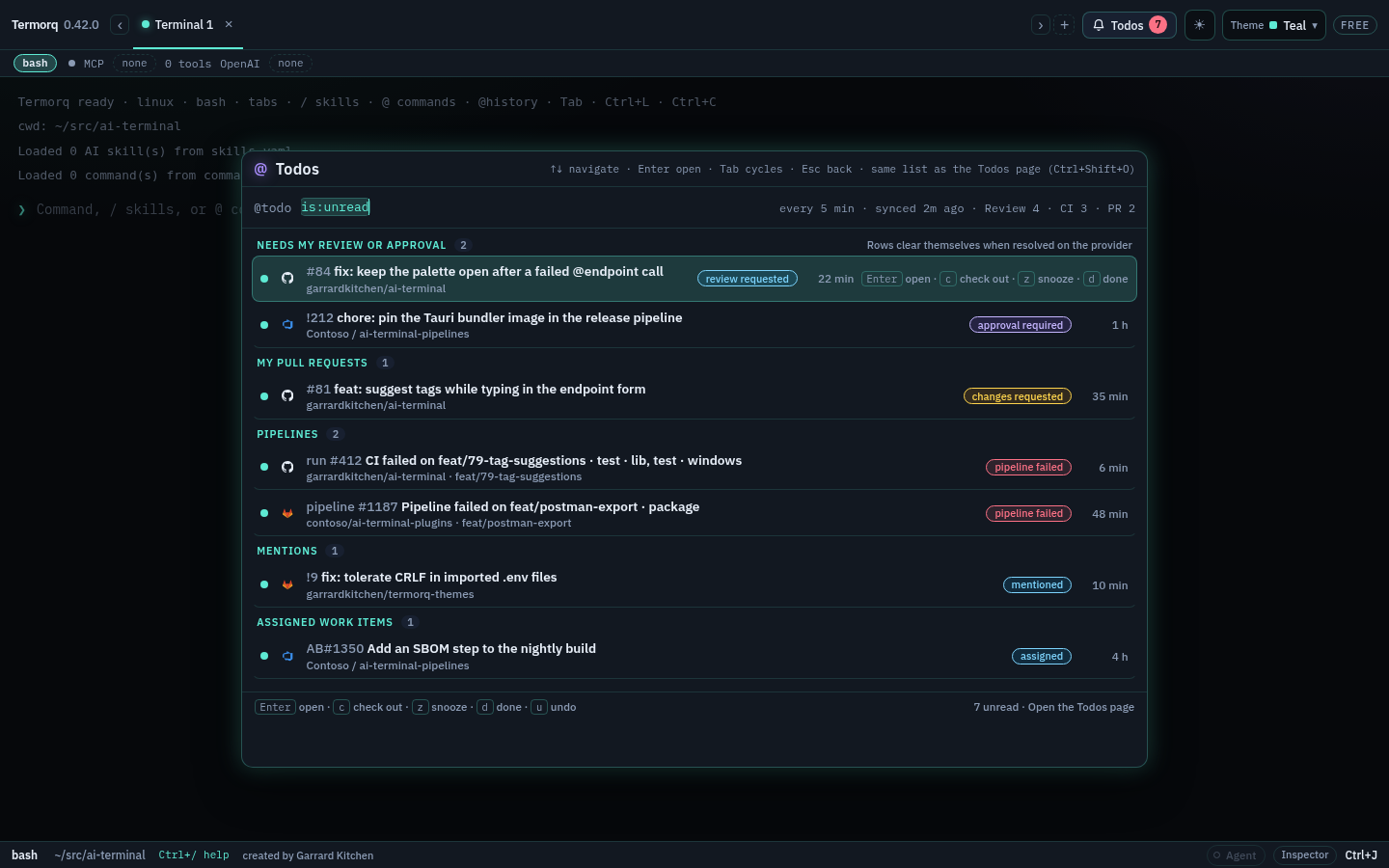Toggle the Agent button in status bar
The image size is (1389, 868).
[x=1237, y=855]
